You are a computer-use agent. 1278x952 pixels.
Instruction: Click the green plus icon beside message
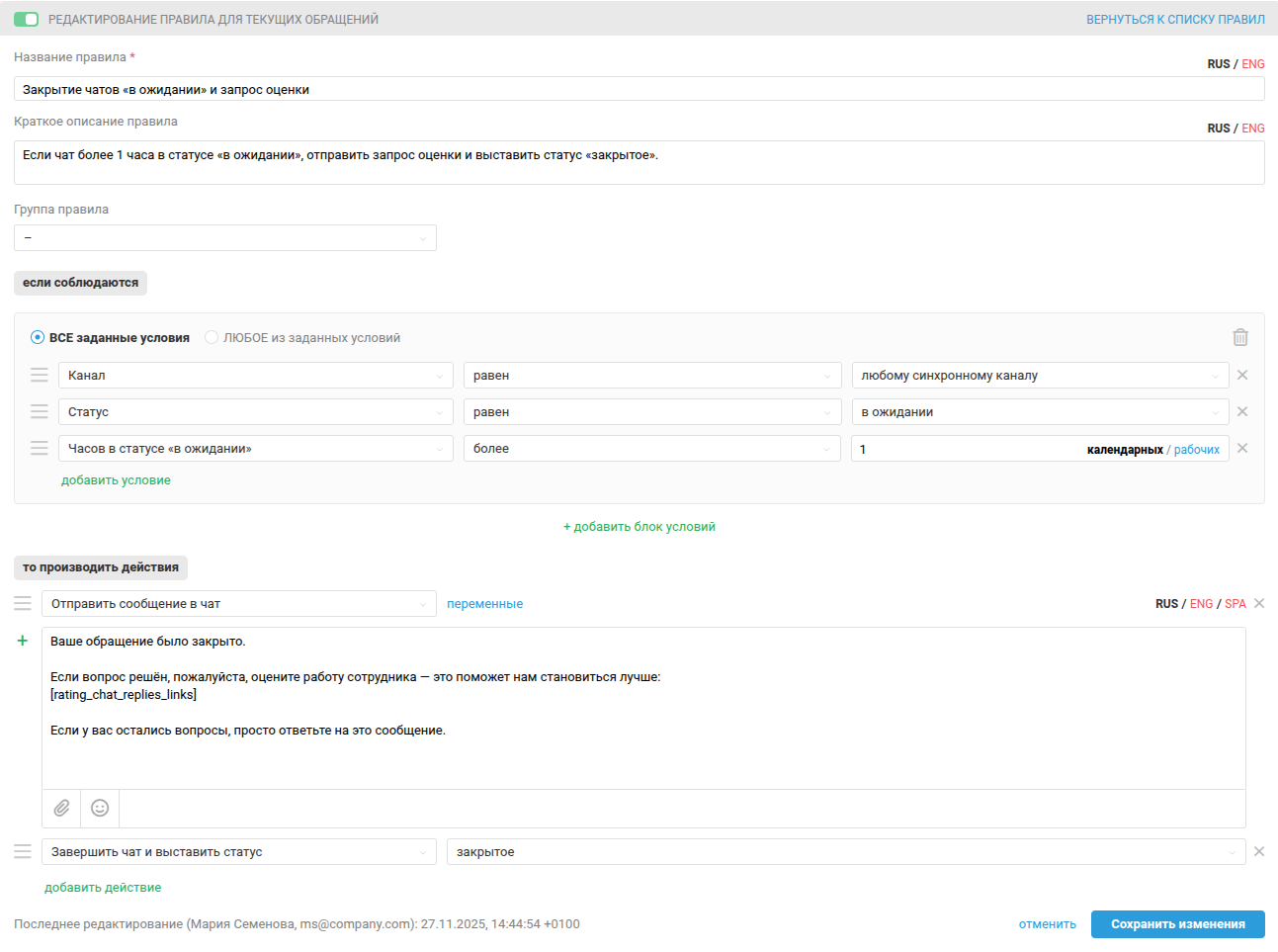23,641
